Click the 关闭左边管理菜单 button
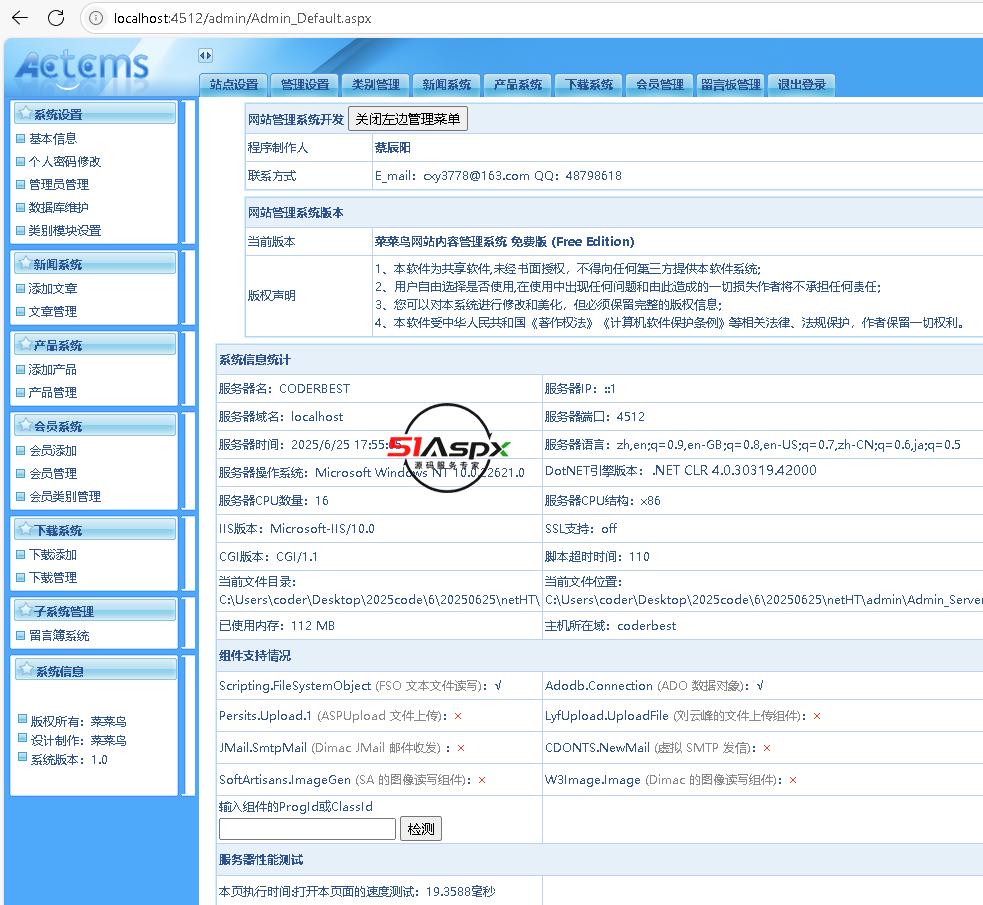Image resolution: width=983 pixels, height=905 pixels. (x=407, y=119)
